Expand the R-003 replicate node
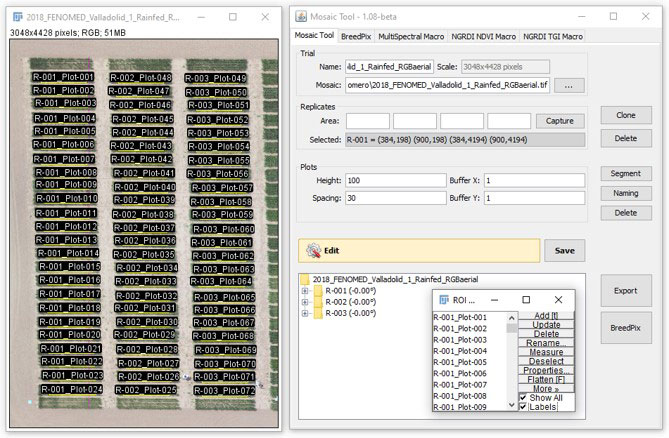 click(x=305, y=313)
